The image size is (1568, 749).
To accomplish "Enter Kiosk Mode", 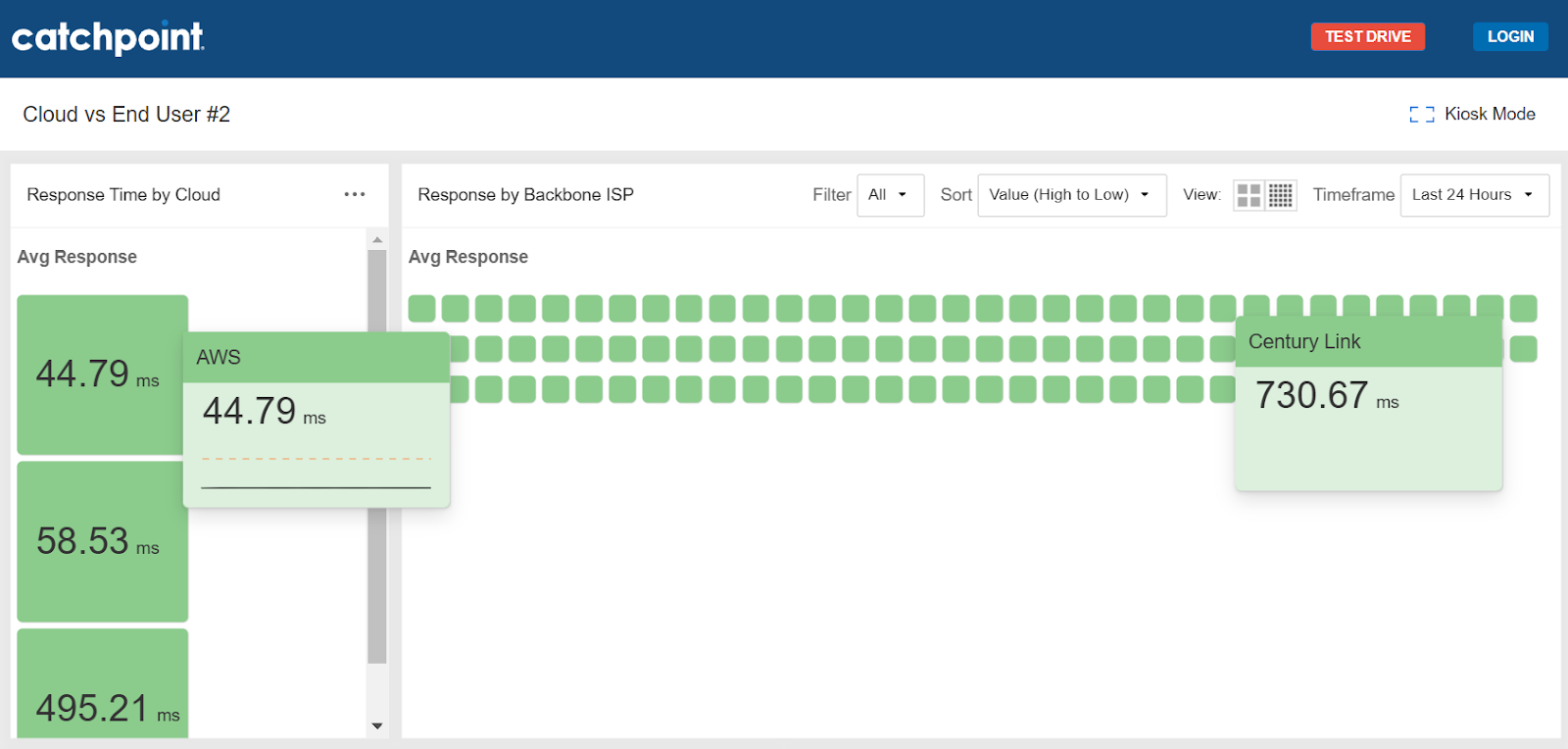I will coord(1473,114).
